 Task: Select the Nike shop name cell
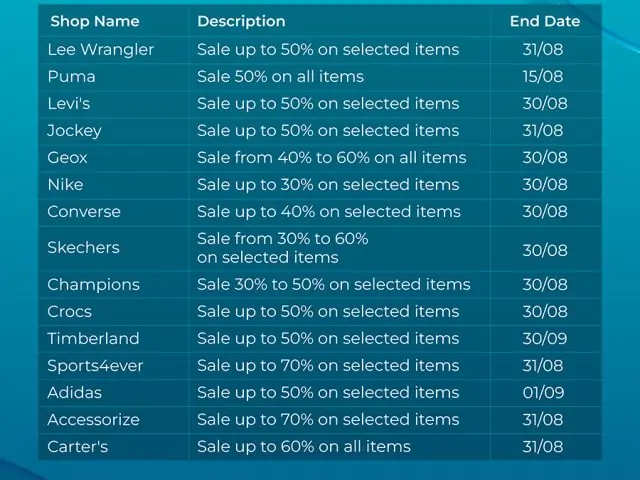65,184
